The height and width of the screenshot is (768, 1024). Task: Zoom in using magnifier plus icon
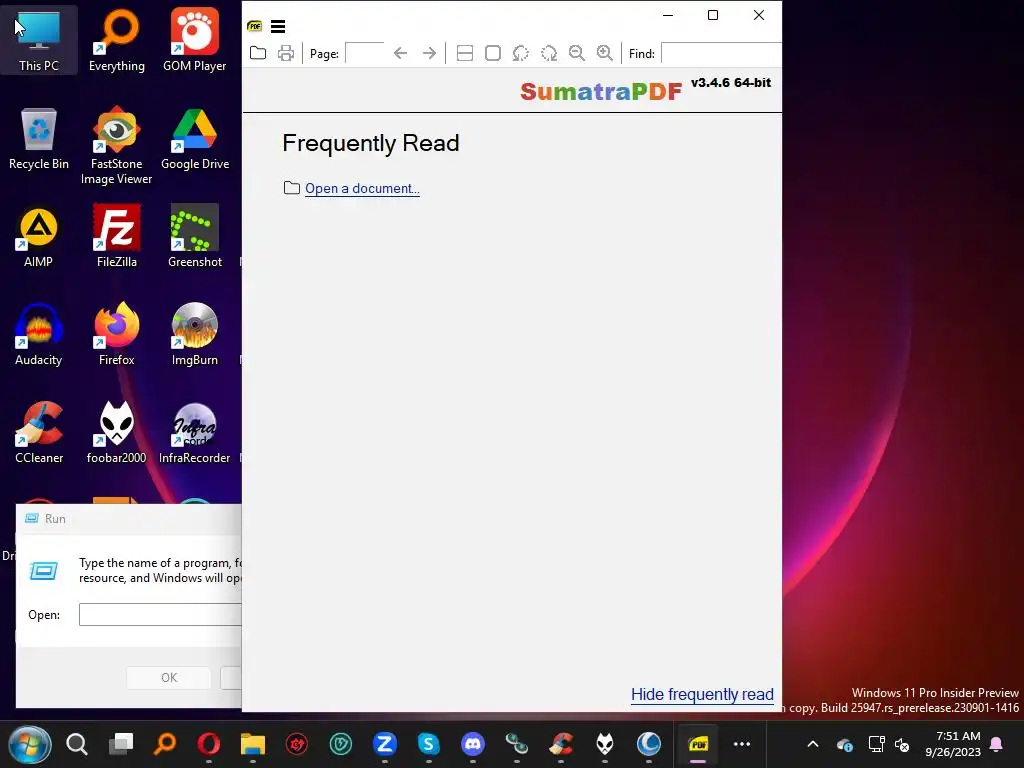pyautogui.click(x=605, y=53)
